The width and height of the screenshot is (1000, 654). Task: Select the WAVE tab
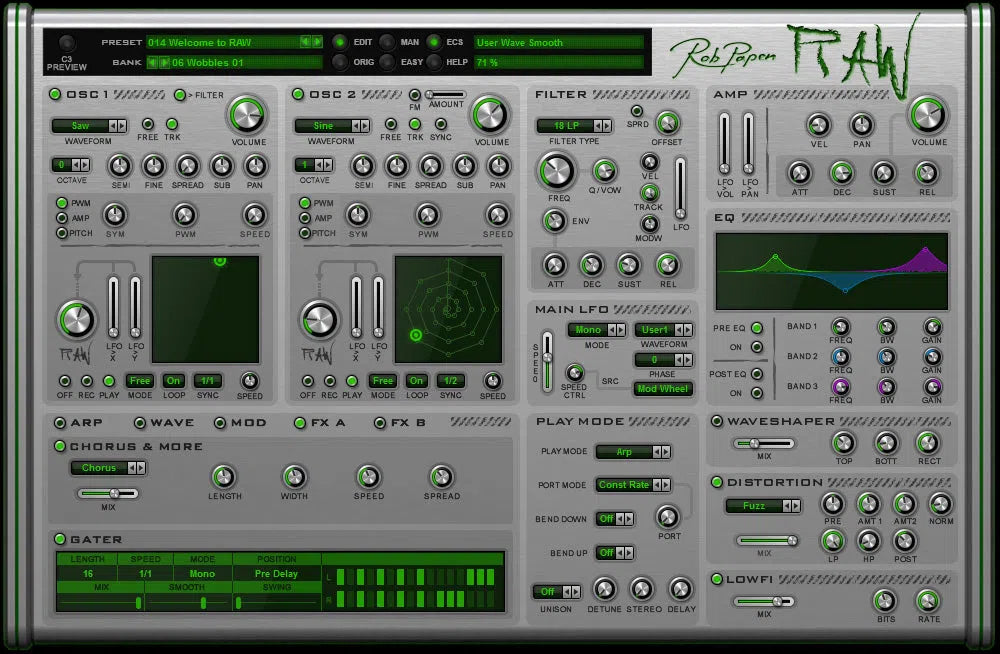click(x=141, y=423)
